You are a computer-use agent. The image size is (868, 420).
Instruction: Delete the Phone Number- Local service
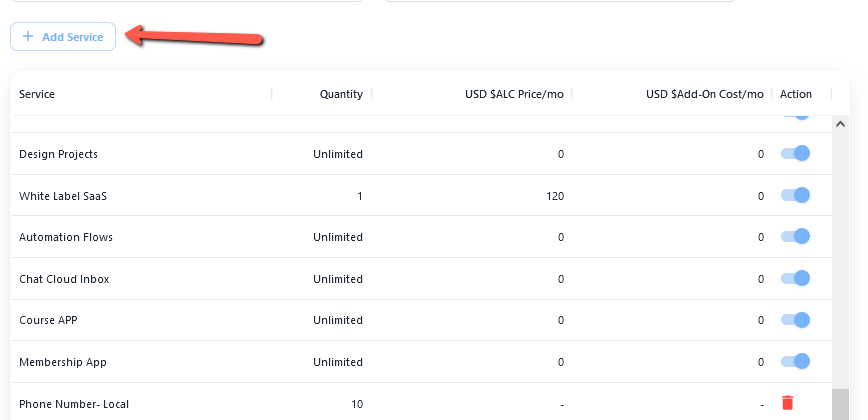(788, 403)
